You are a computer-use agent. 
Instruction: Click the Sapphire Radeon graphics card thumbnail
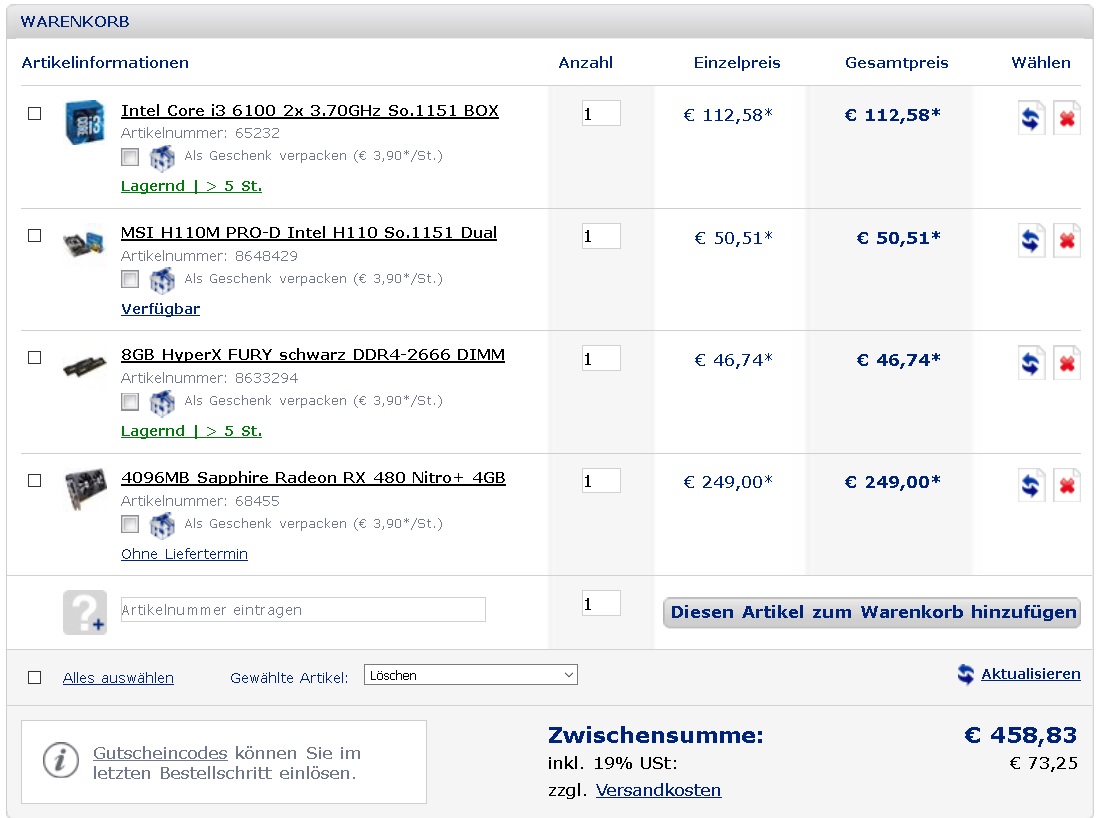[85, 488]
